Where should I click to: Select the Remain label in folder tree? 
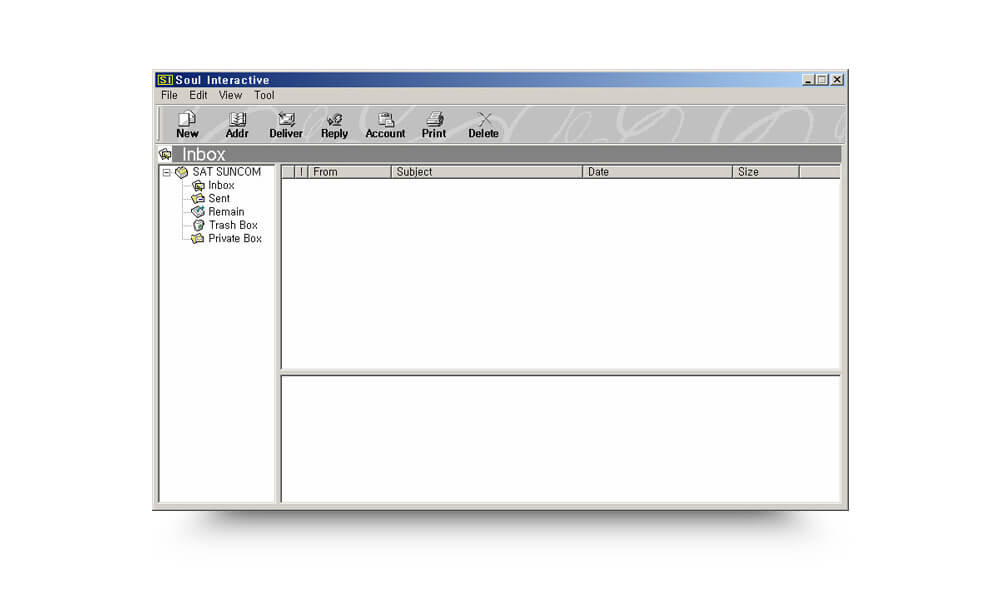click(226, 212)
